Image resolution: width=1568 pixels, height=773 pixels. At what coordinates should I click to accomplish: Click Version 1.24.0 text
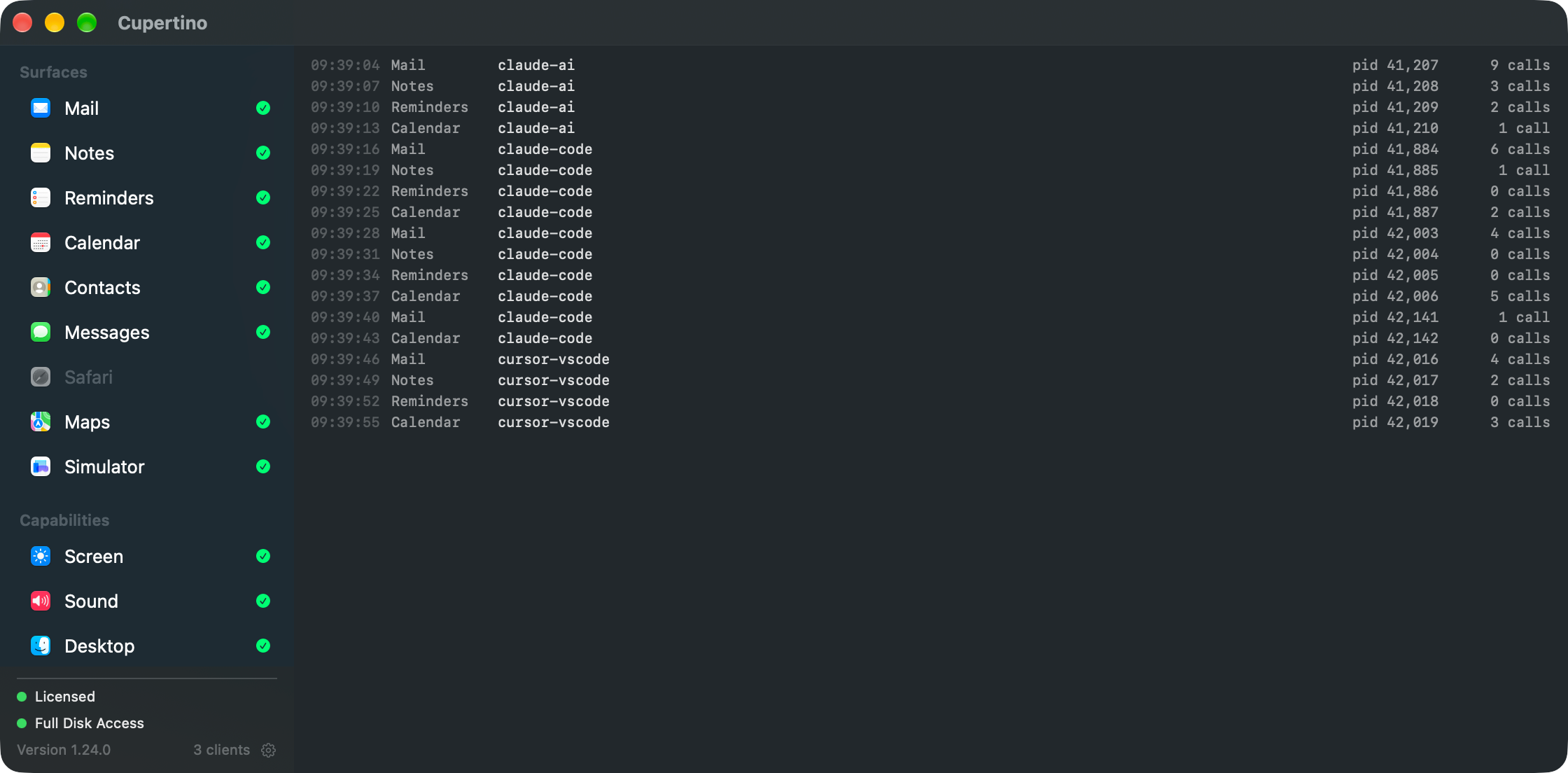tap(64, 750)
